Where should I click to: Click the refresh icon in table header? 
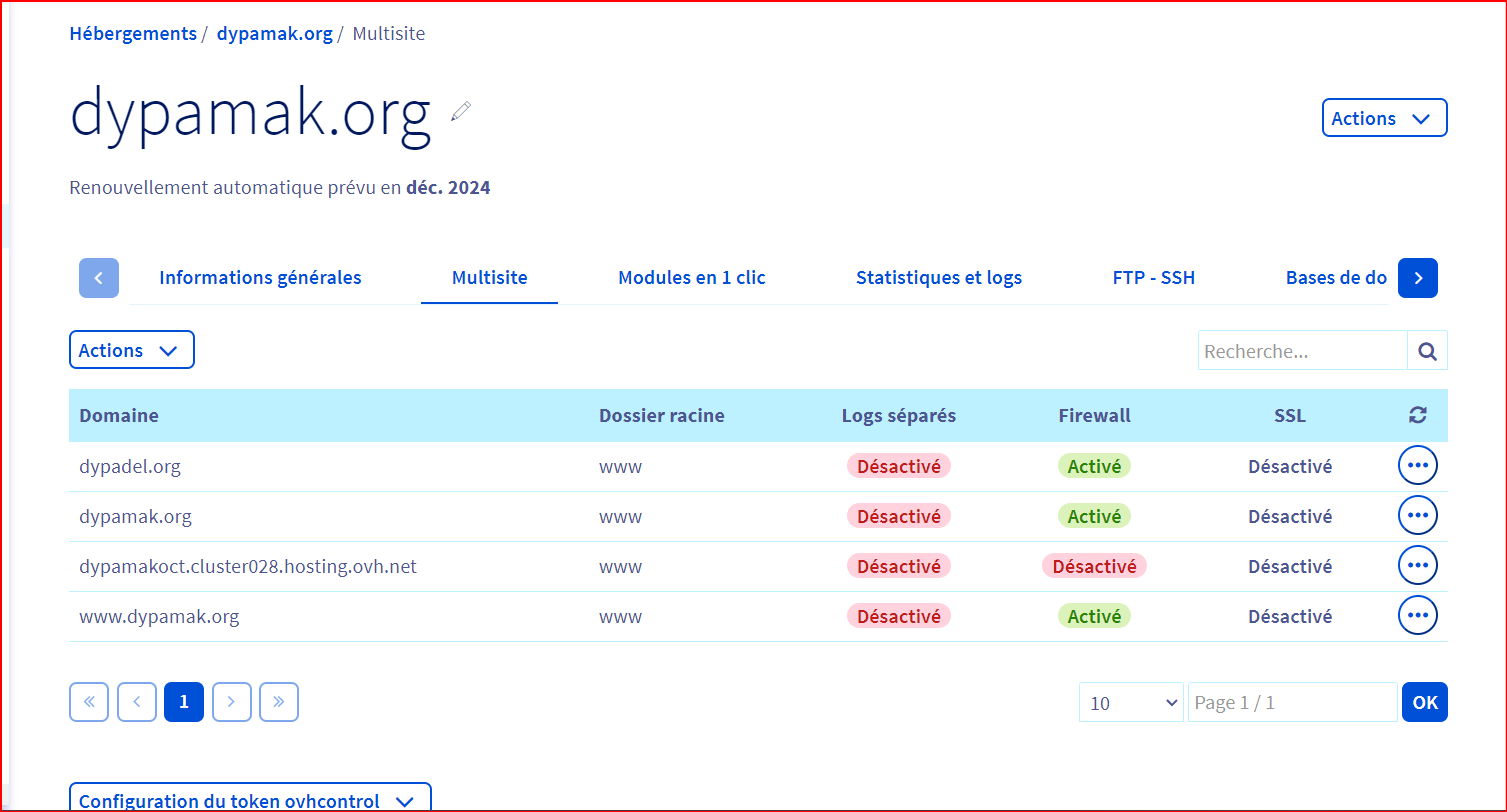1417,416
